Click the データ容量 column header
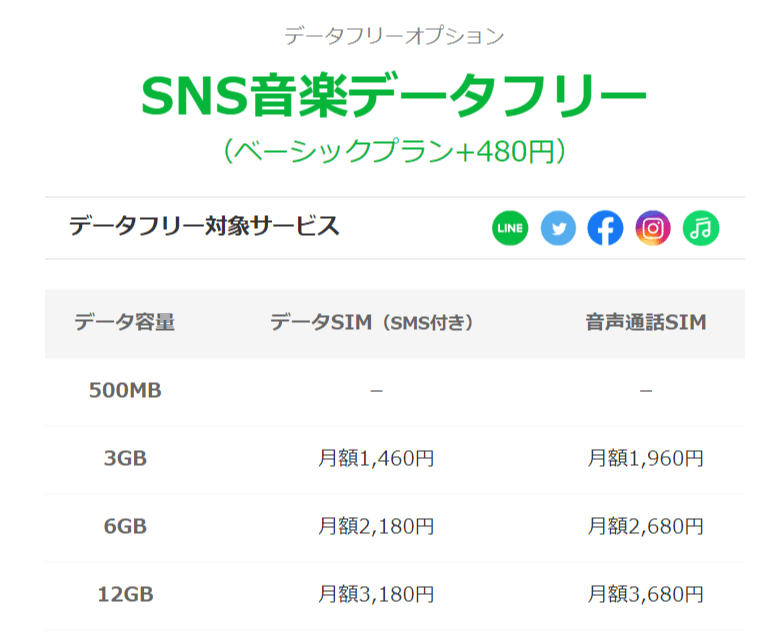The height and width of the screenshot is (636, 763). pyautogui.click(x=125, y=323)
